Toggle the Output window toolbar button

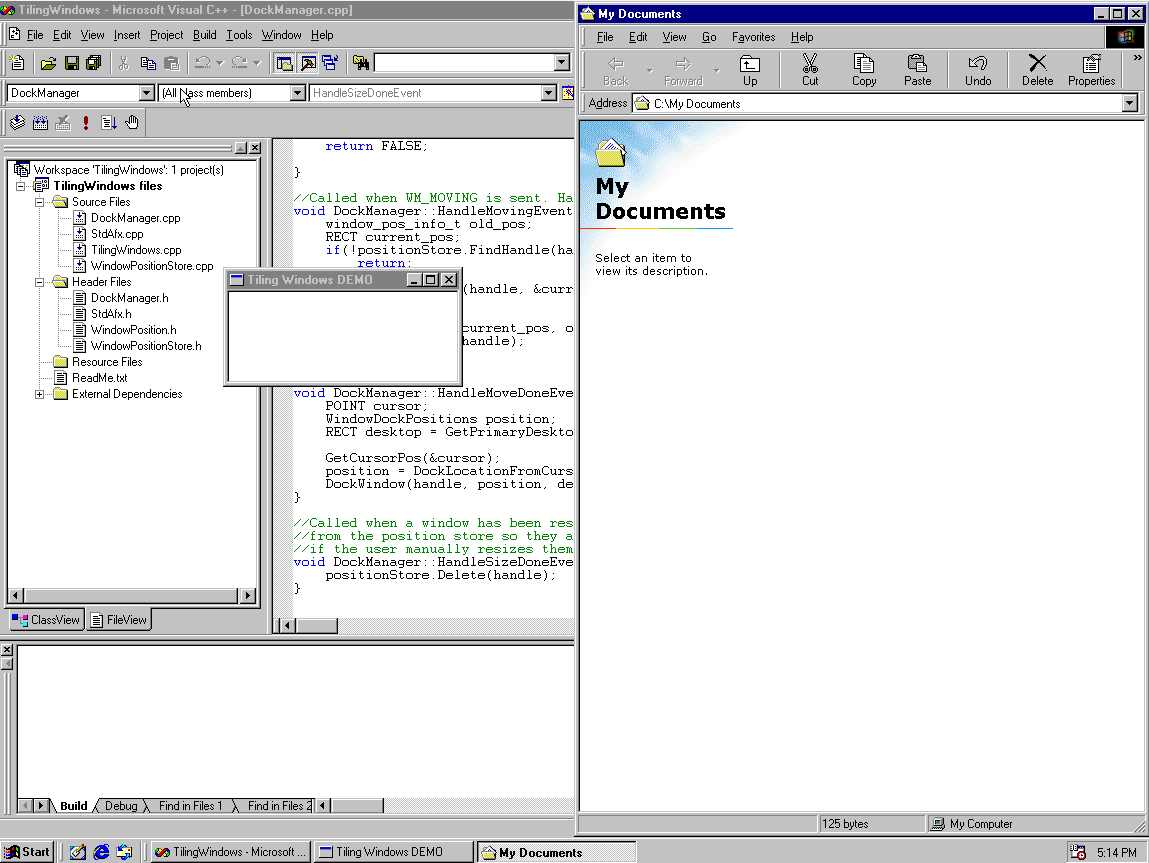tap(308, 63)
